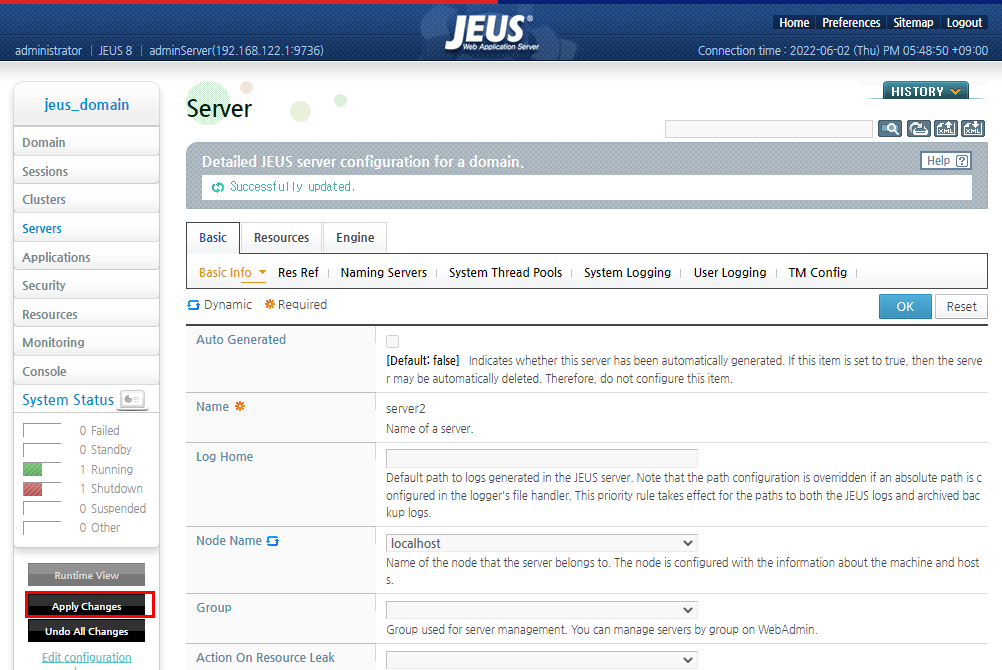Viewport: 1002px width, 670px height.
Task: Select Clusters in the sidebar
Action: (86, 199)
